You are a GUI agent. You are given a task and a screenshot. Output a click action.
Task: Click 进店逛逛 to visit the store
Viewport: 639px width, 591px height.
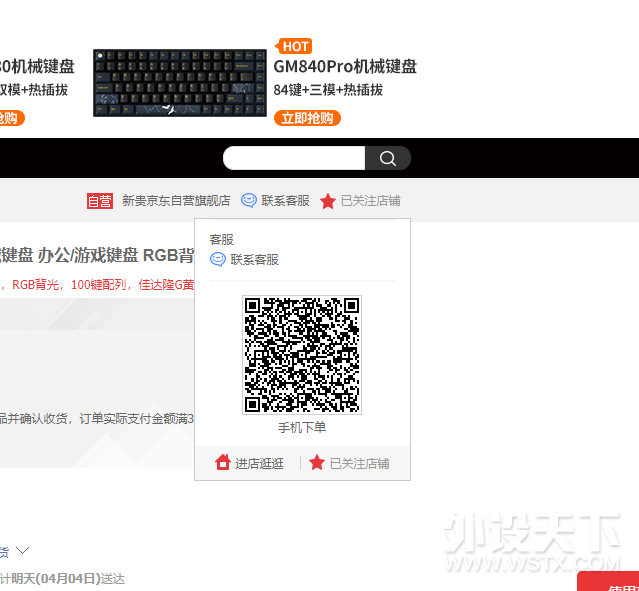tap(260, 463)
